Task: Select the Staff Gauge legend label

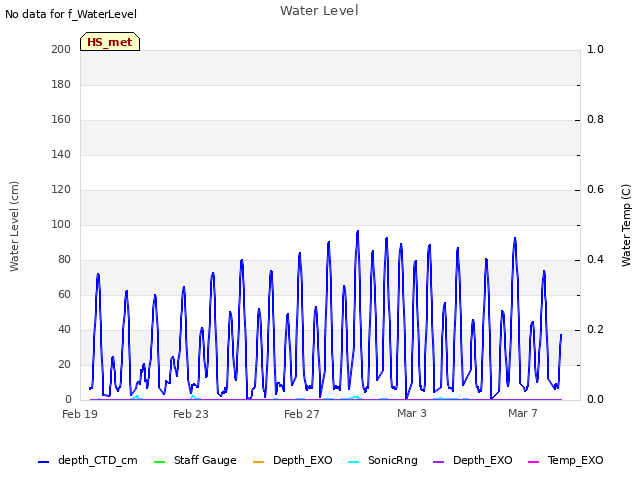Action: 205,461
